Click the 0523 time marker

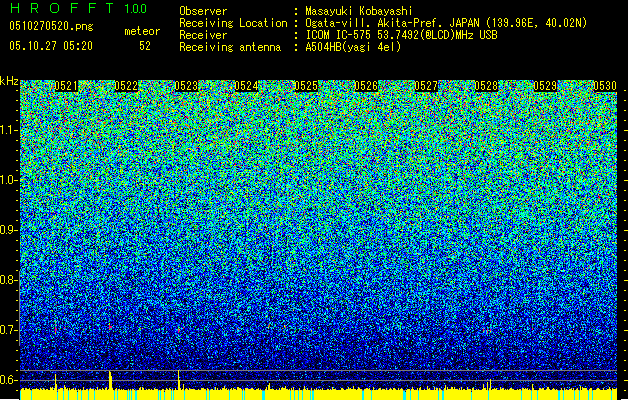pos(186,86)
